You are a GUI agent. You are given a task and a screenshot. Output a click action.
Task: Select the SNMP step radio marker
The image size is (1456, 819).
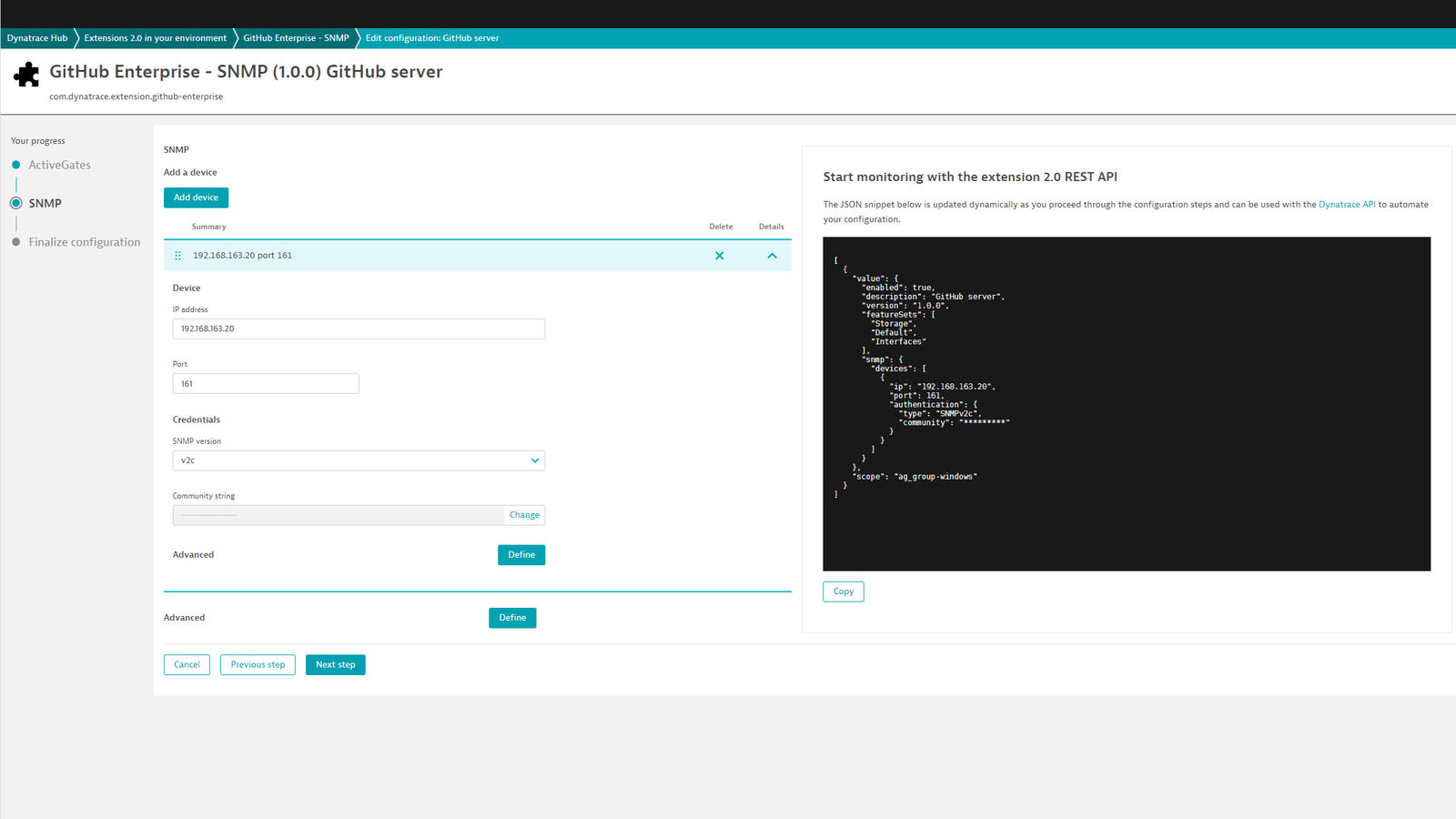16,203
